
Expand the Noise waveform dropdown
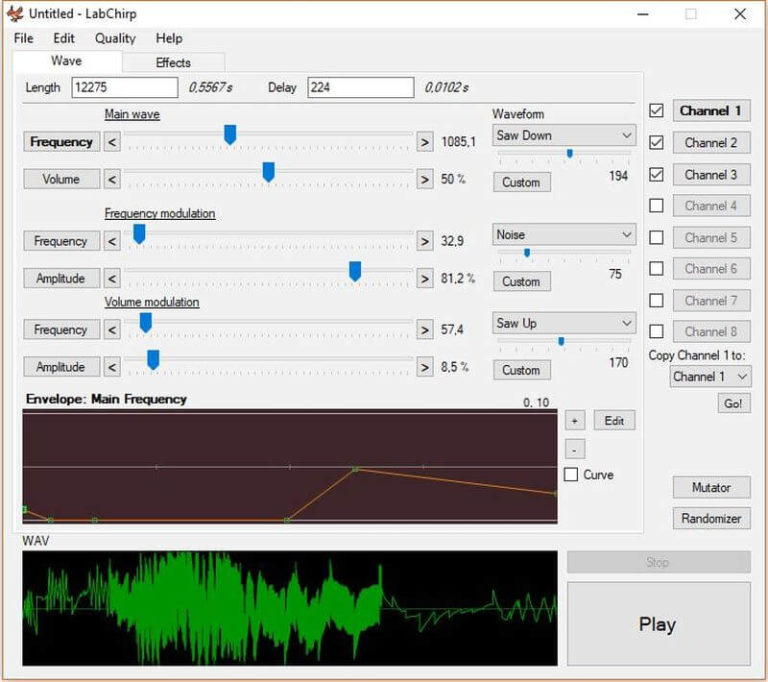point(564,234)
